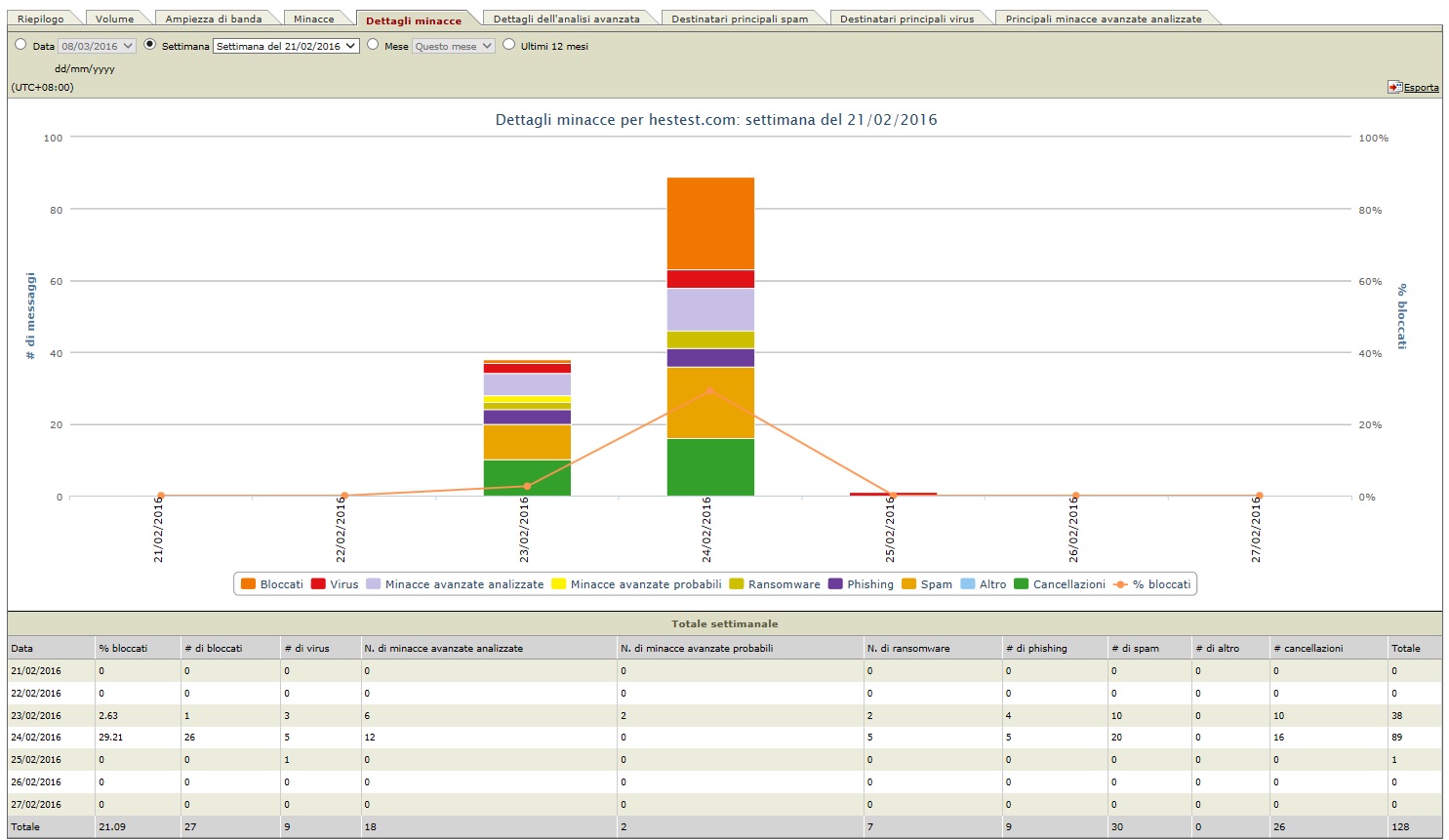Screen dimensions: 1449x840
Task: Click the N. di ransomware column header
Action: 908,648
